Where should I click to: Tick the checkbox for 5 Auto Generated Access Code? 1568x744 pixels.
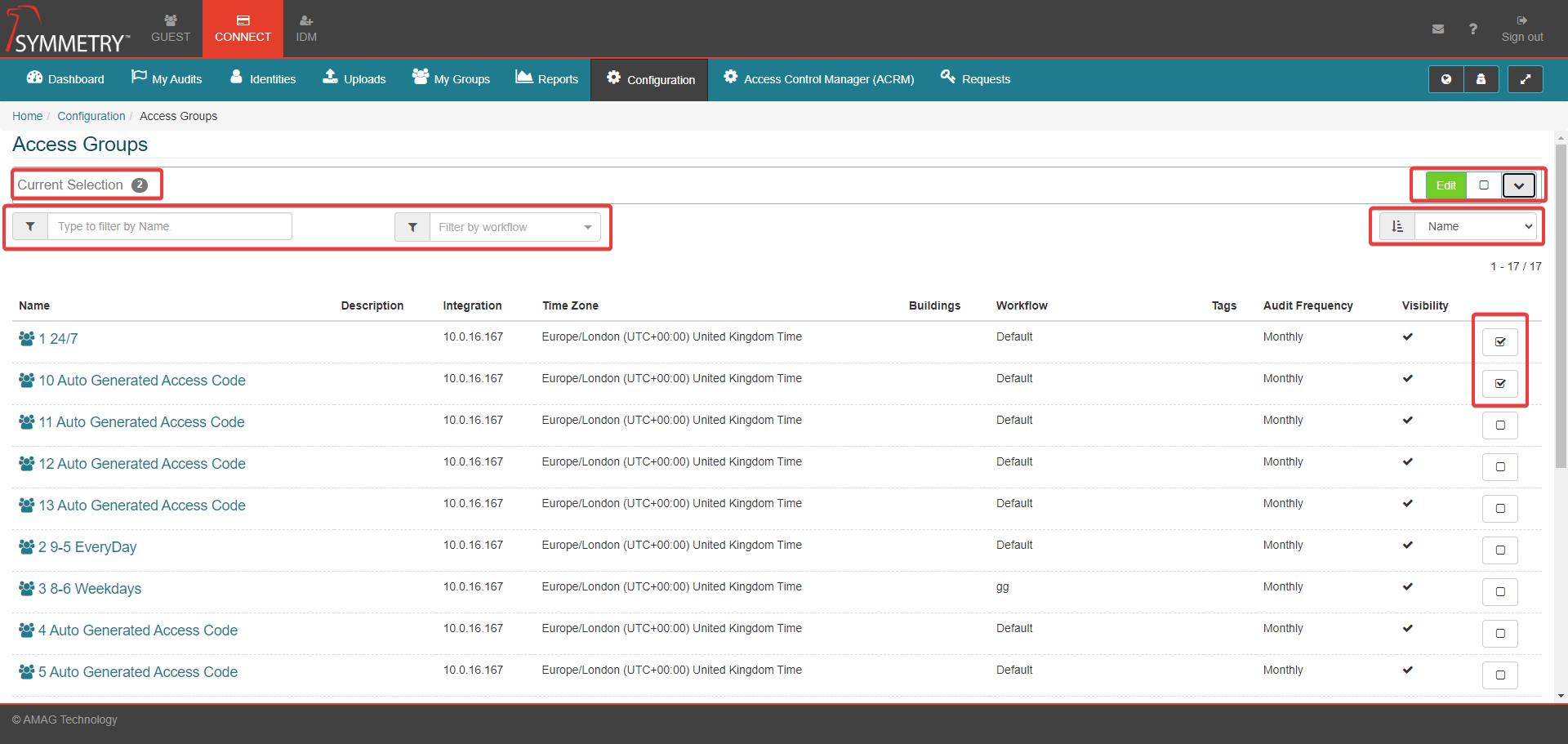point(1500,675)
